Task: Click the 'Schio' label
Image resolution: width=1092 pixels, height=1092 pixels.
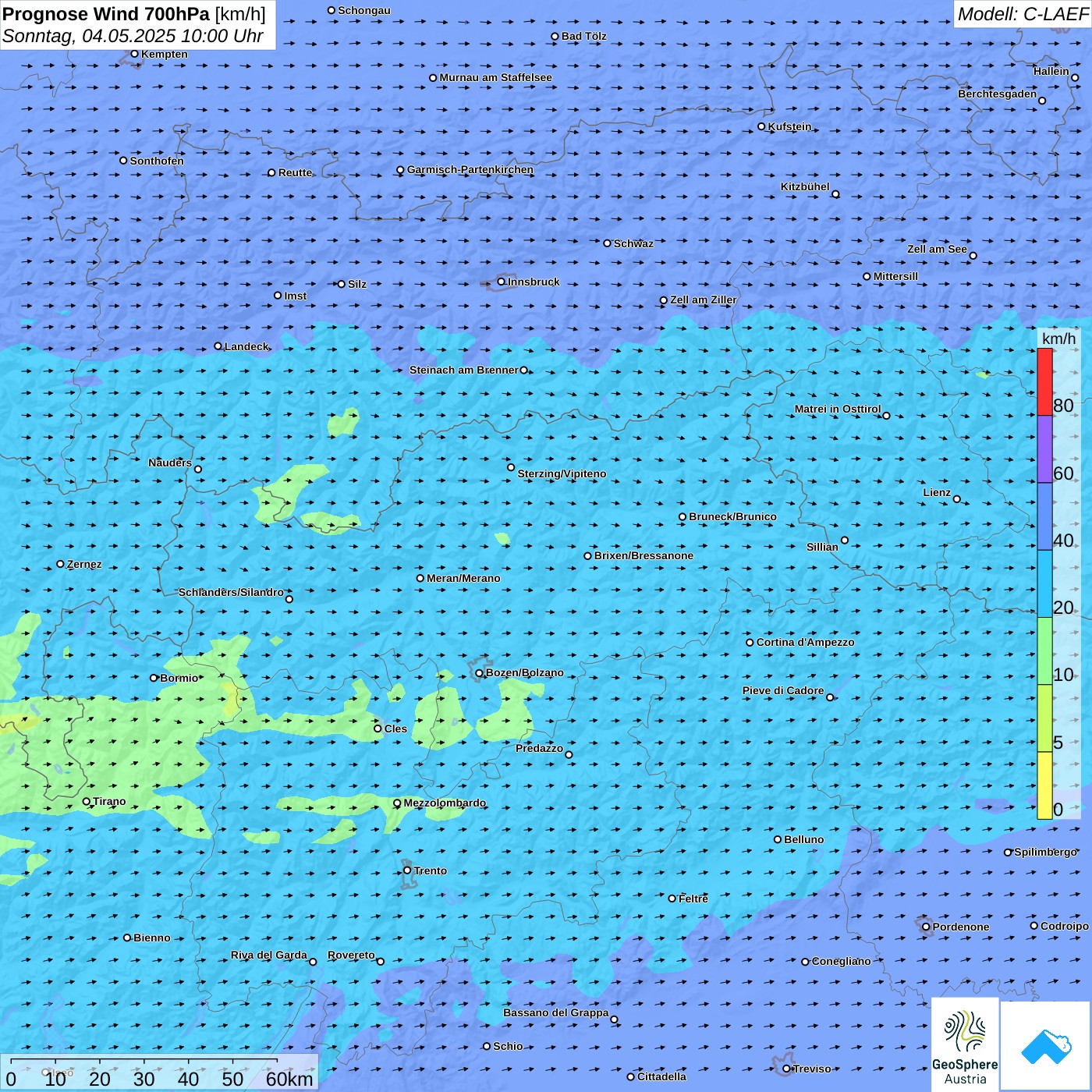Action: click(509, 1046)
